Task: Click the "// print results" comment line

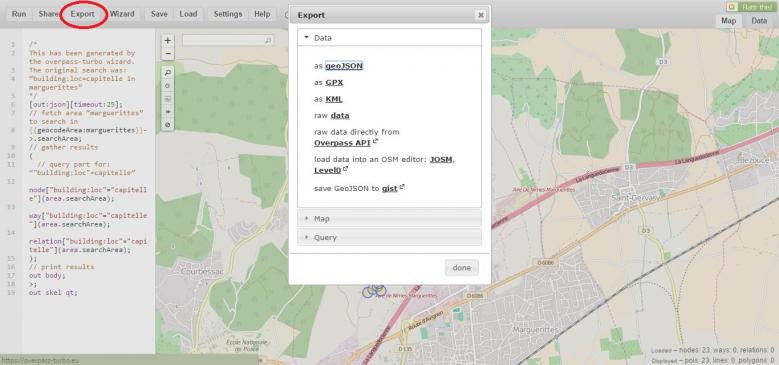Action: click(x=61, y=267)
